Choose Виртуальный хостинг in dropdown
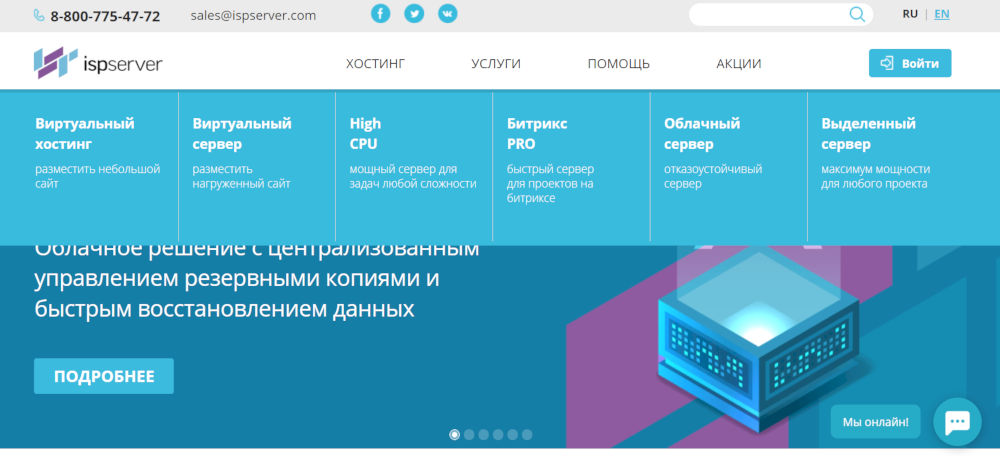This screenshot has height=461, width=1000. tap(85, 133)
